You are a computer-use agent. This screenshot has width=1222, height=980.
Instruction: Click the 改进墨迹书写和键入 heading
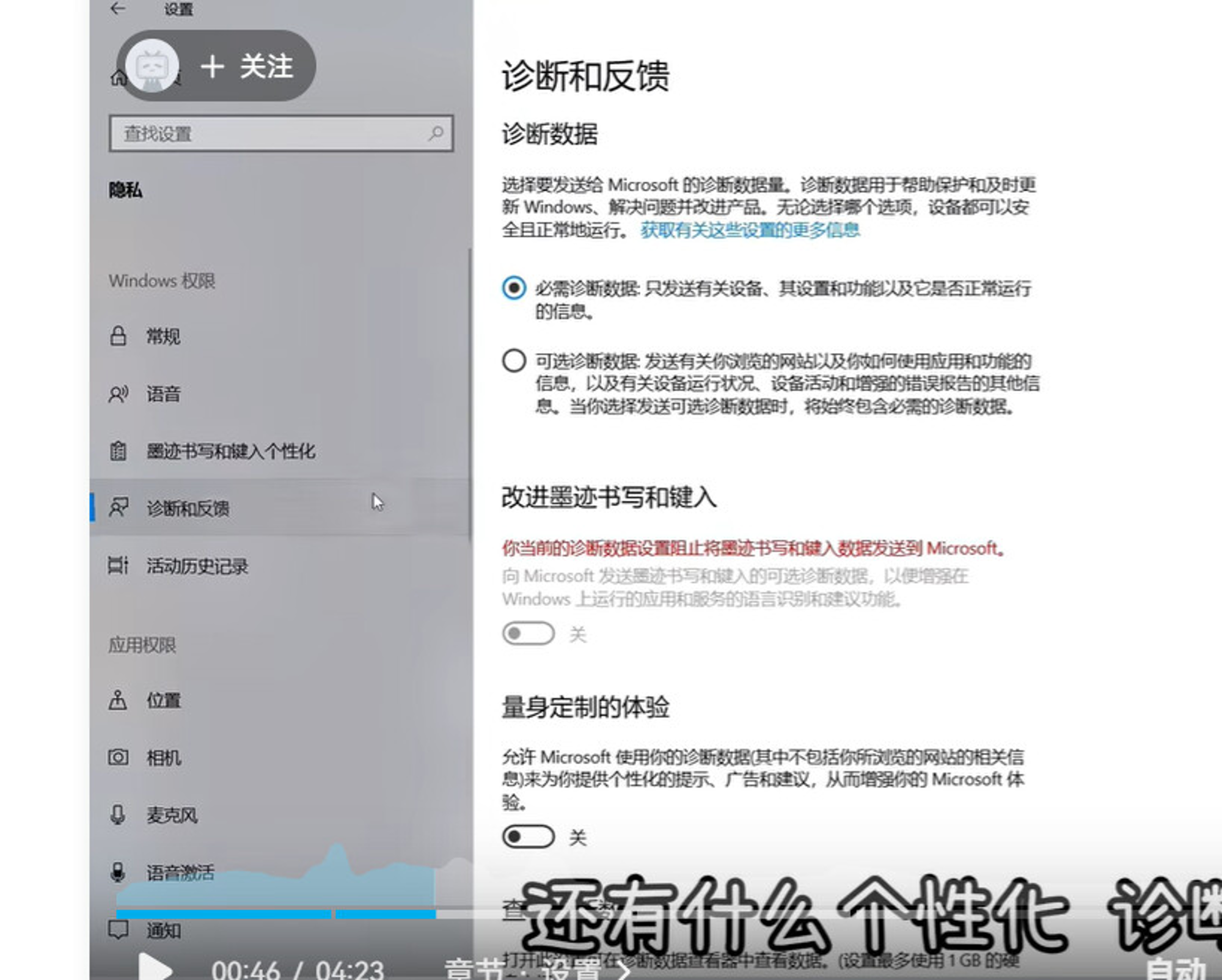coord(609,497)
